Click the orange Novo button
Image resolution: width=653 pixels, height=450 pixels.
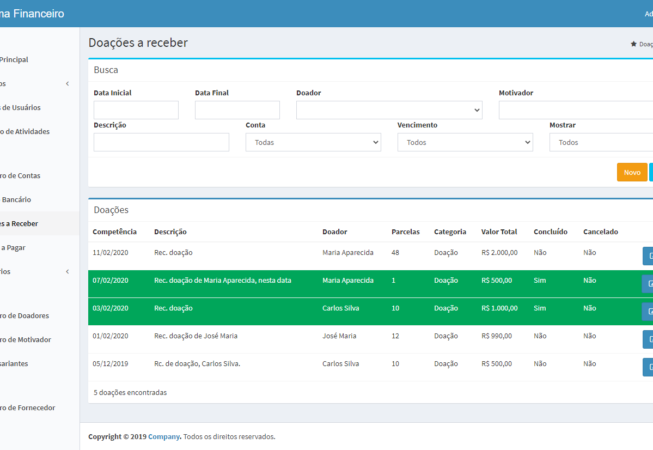[x=631, y=173]
